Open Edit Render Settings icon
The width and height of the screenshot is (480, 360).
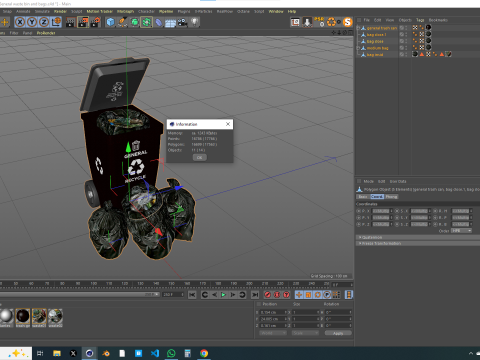click(x=95, y=22)
